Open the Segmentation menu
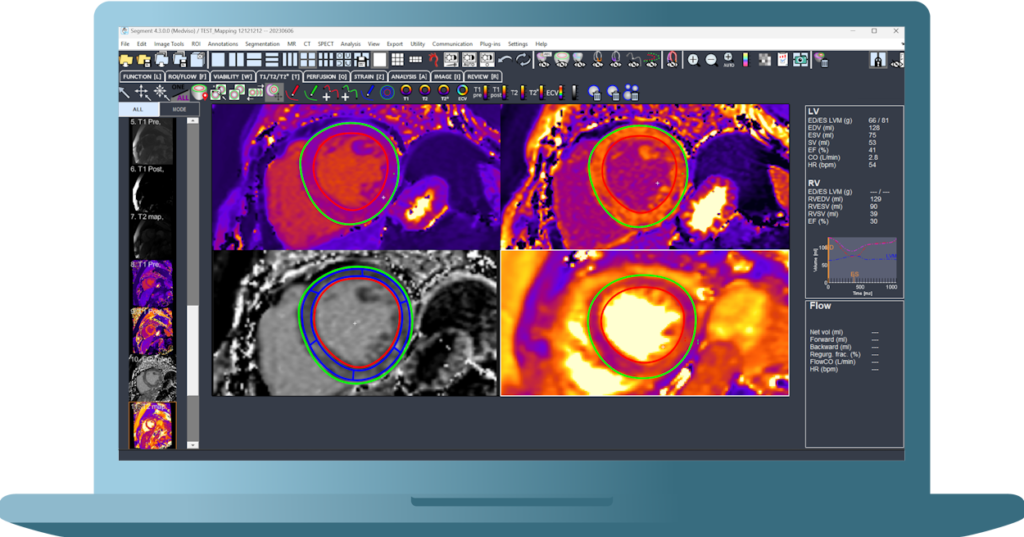 [262, 44]
